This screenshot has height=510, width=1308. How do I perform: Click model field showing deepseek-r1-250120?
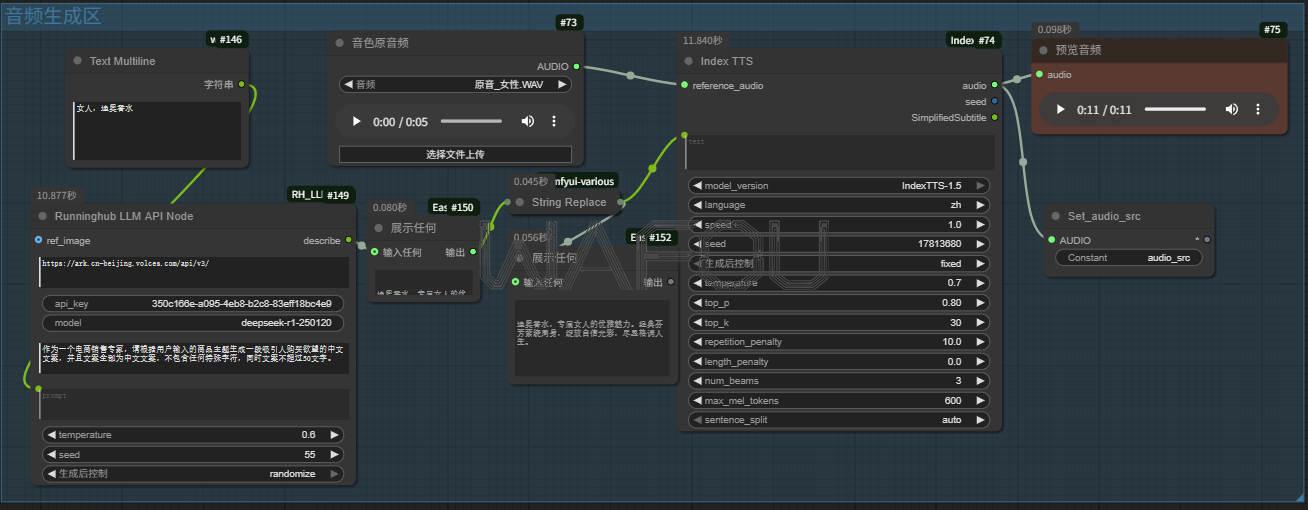(193, 323)
